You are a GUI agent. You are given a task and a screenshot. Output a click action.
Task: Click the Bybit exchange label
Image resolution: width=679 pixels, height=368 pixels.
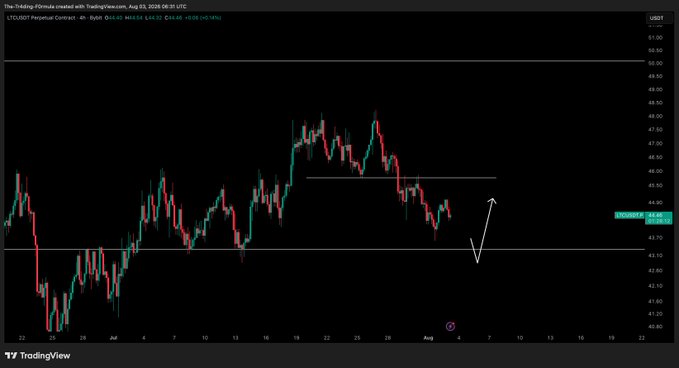(95, 18)
